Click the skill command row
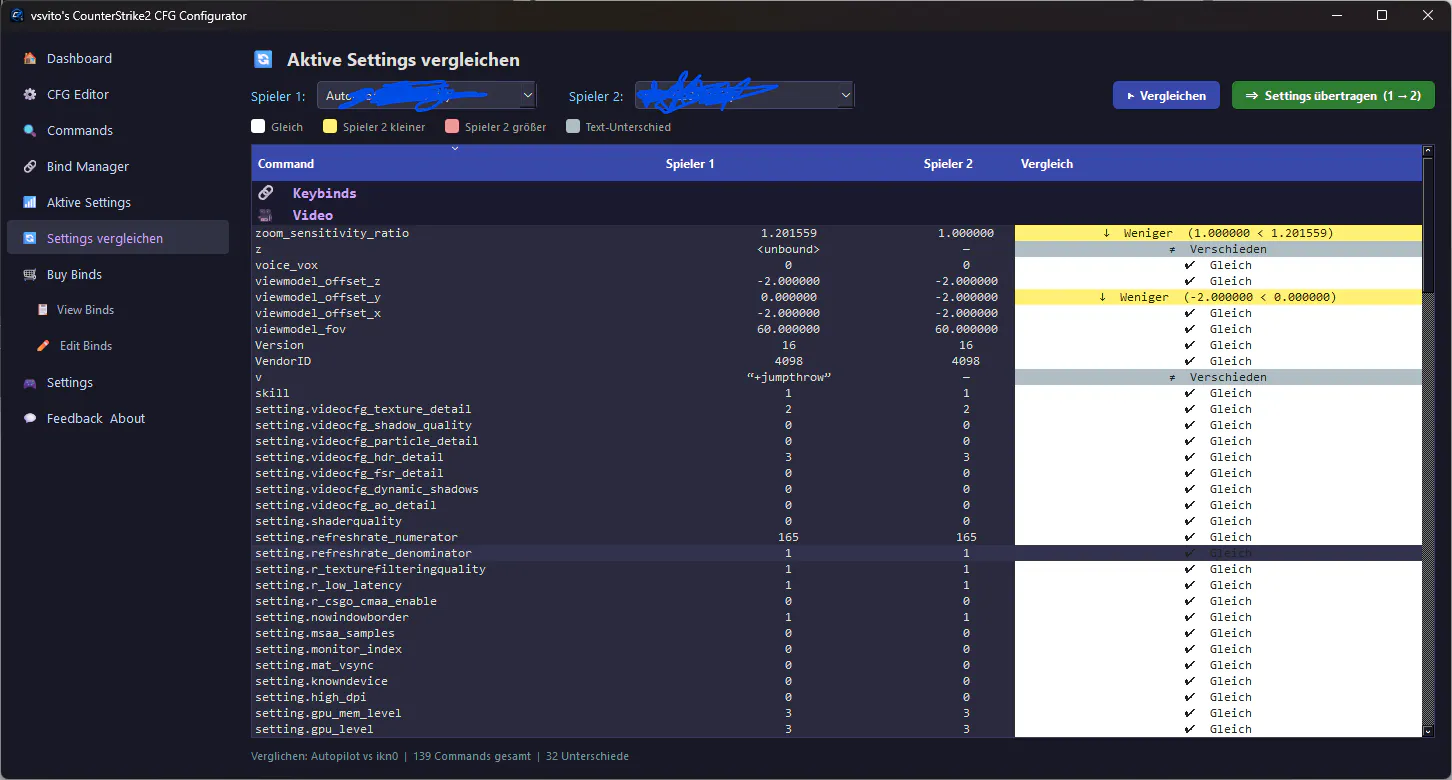This screenshot has height=780, width=1452. click(836, 393)
